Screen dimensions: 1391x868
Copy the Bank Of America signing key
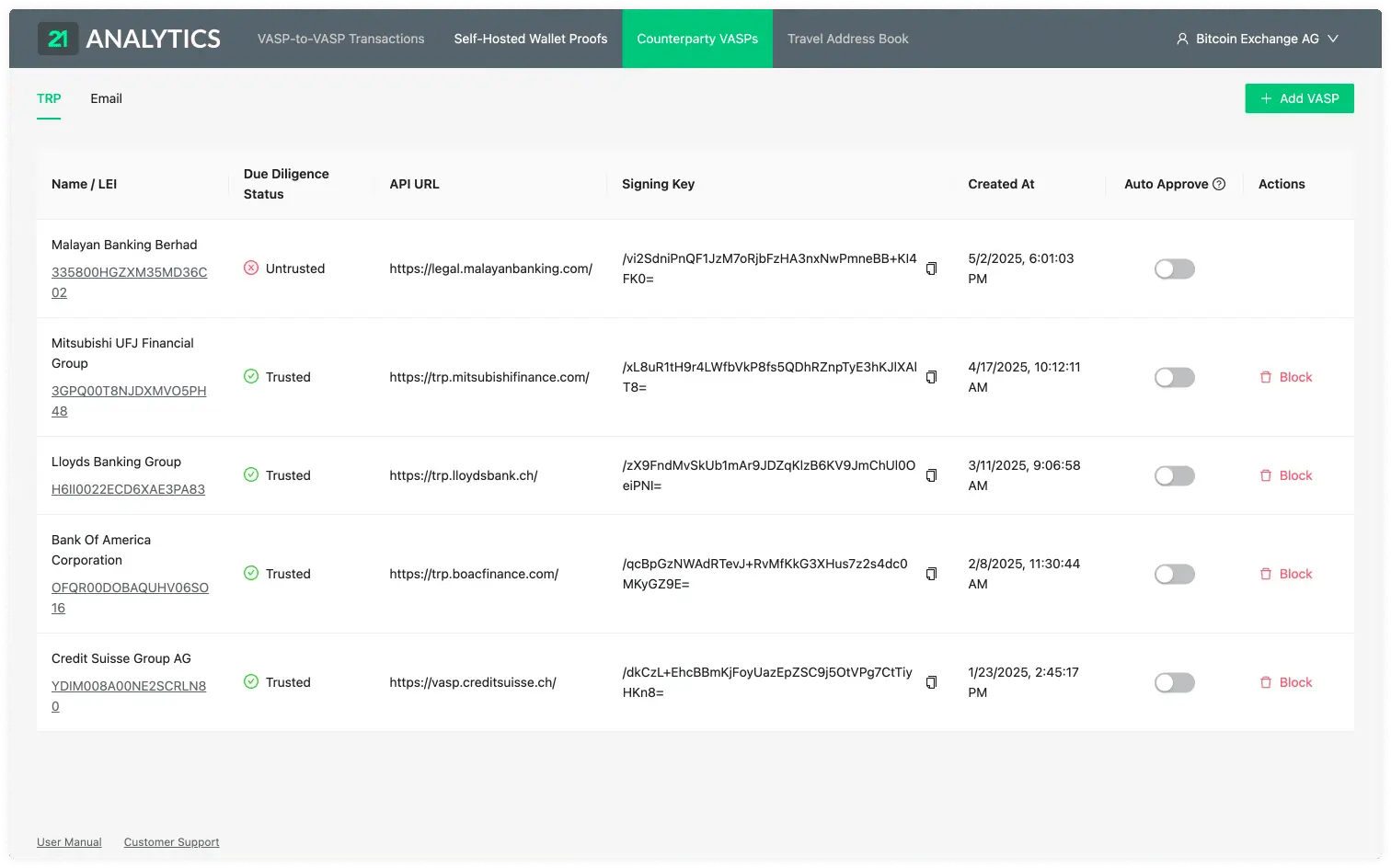pyautogui.click(x=931, y=574)
